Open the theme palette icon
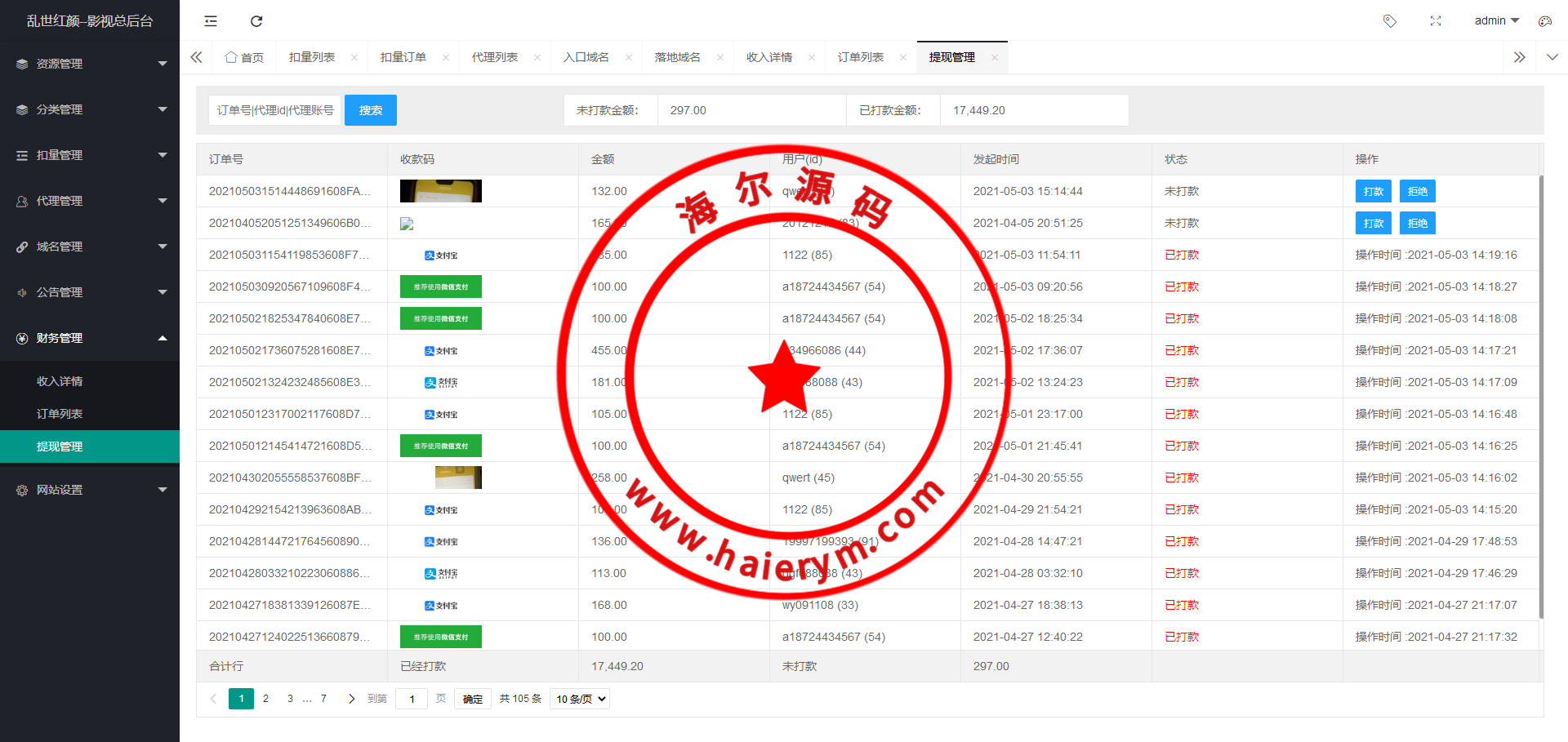 point(1544,21)
